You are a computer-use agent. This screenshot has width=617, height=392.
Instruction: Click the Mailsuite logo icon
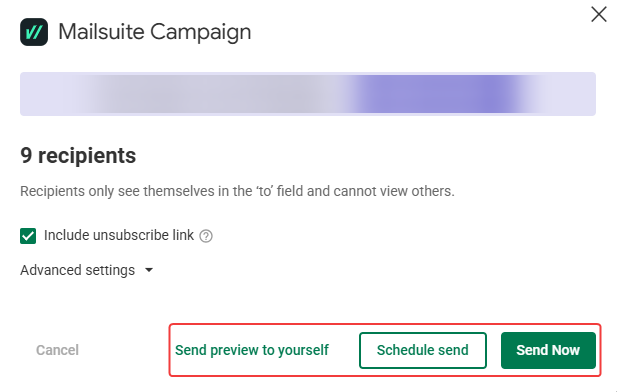click(34, 32)
